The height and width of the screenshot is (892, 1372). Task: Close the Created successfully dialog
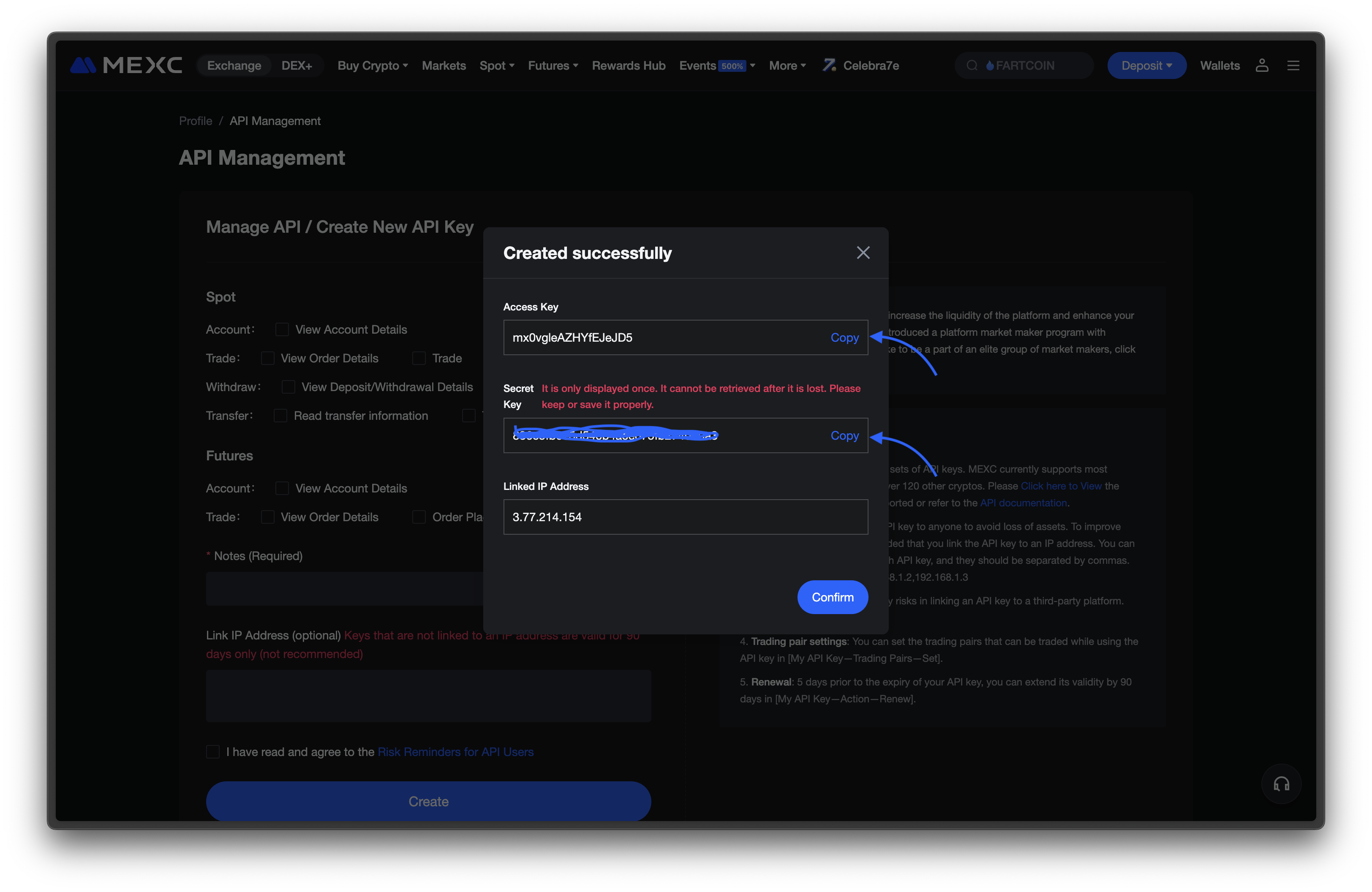click(863, 253)
